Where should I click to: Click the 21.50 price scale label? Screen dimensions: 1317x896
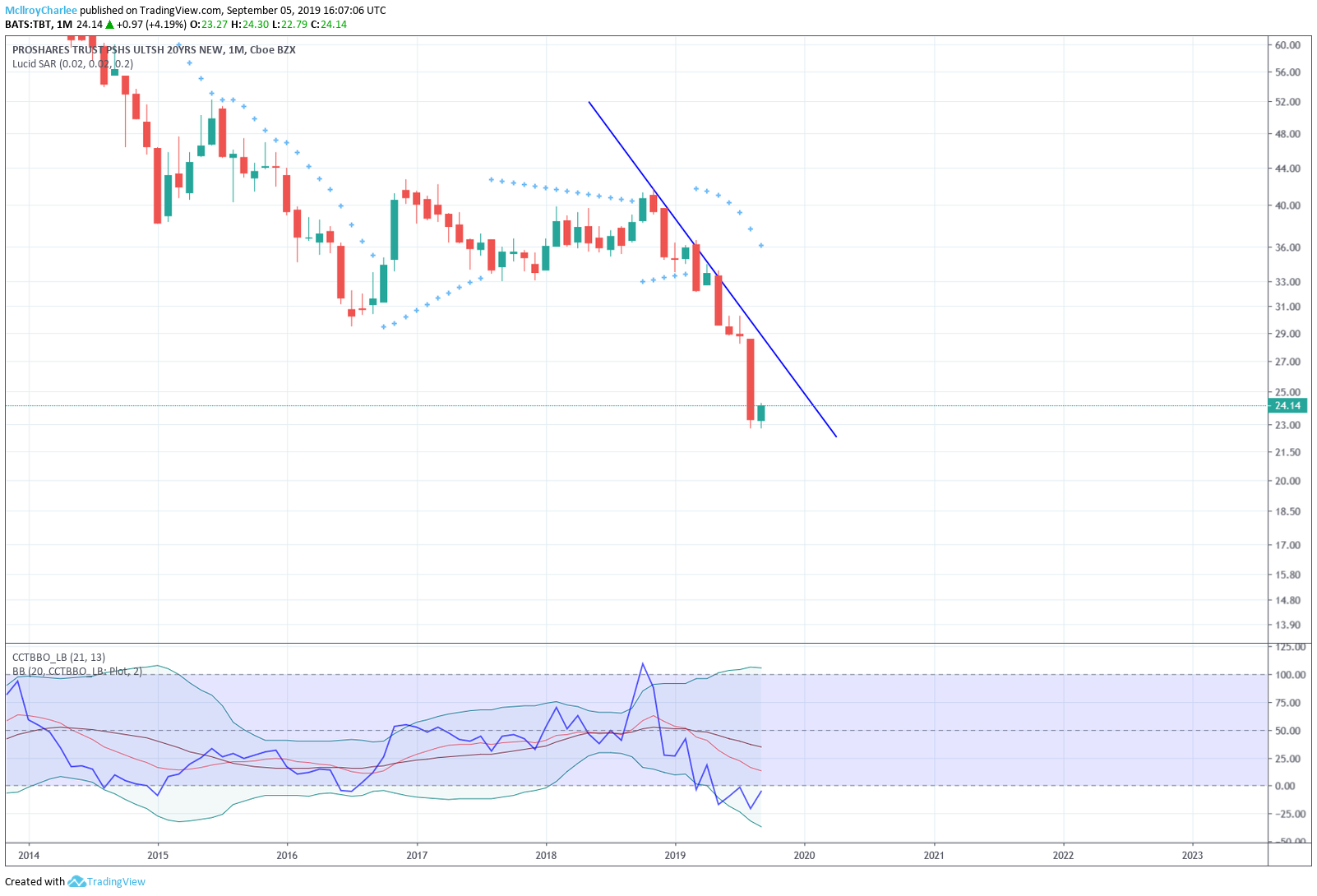click(x=1287, y=452)
